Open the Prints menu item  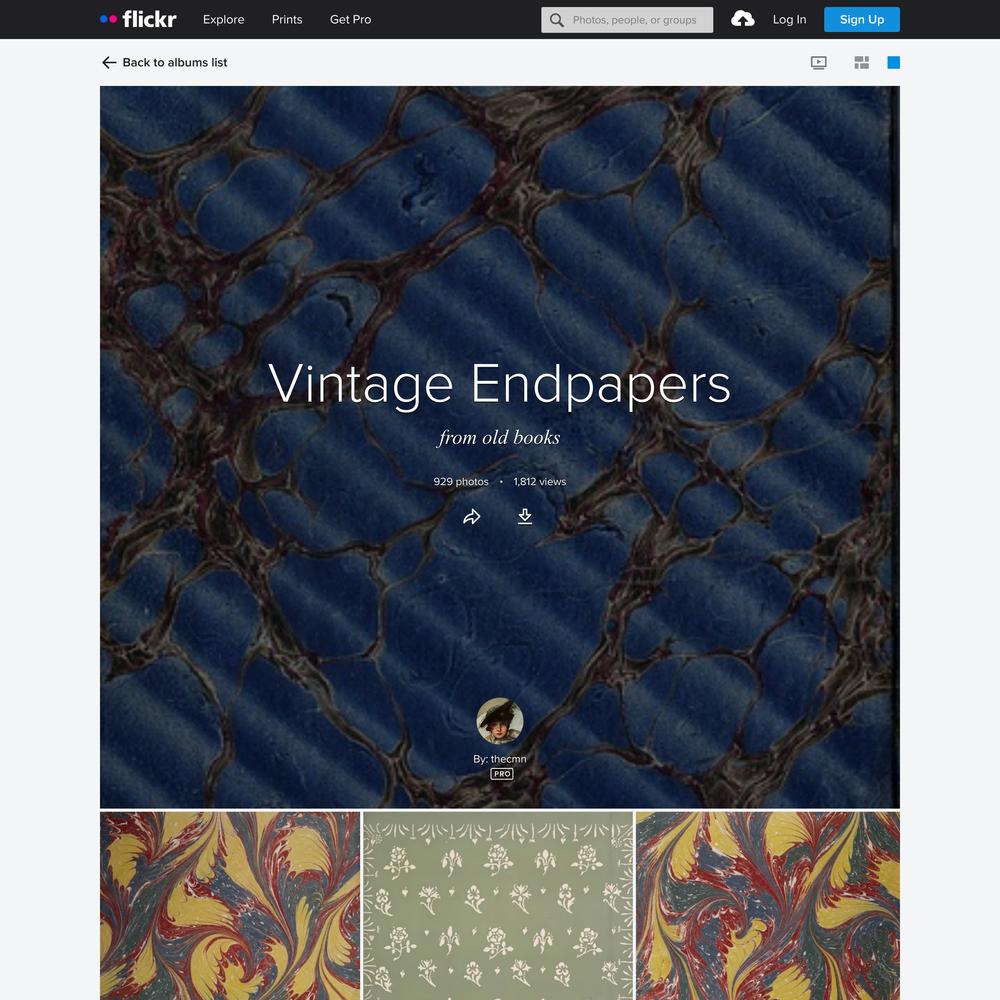[287, 20]
